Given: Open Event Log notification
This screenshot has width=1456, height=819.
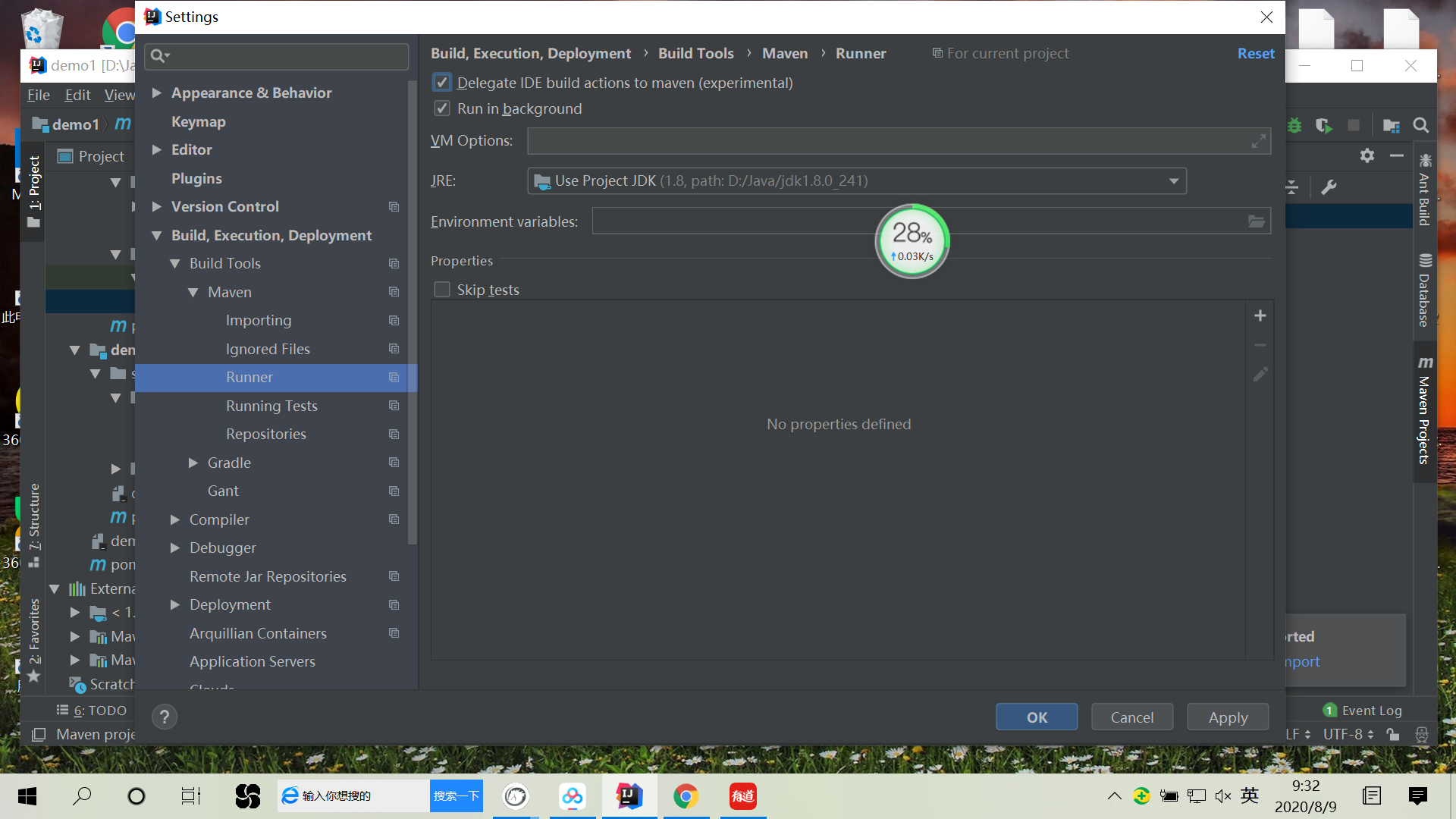Looking at the screenshot, I should pyautogui.click(x=1363, y=711).
